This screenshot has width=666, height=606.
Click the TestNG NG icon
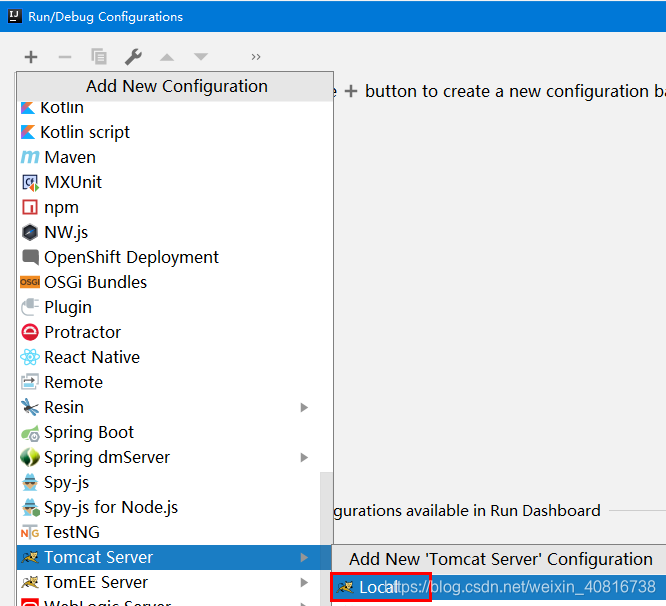[x=30, y=533]
